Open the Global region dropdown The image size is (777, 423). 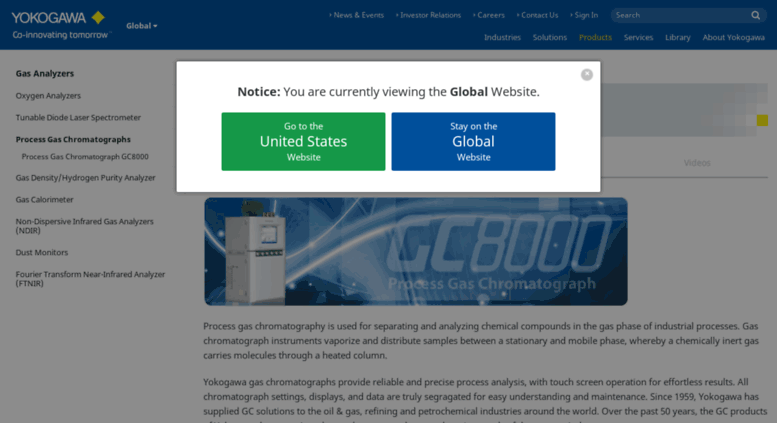141,26
